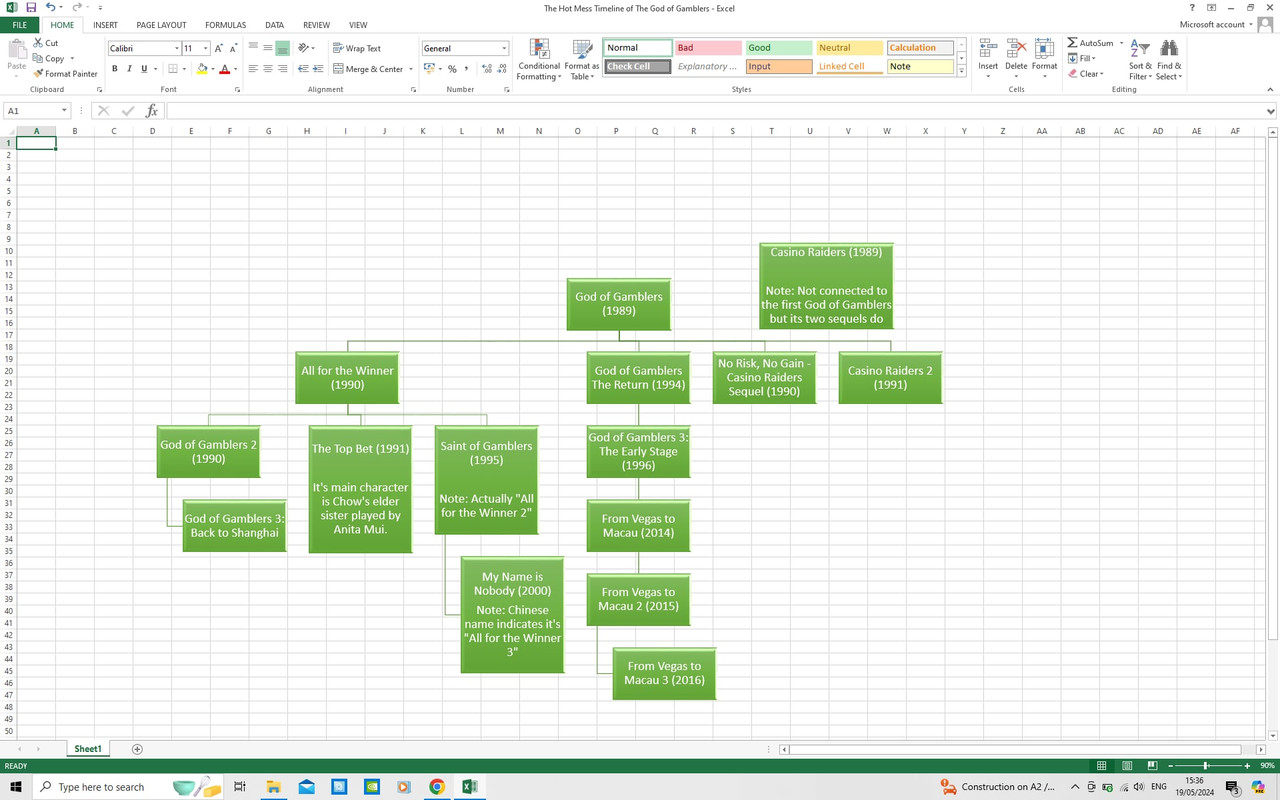The height and width of the screenshot is (800, 1280).
Task: Open the font size 11 dropdown
Action: (206, 48)
